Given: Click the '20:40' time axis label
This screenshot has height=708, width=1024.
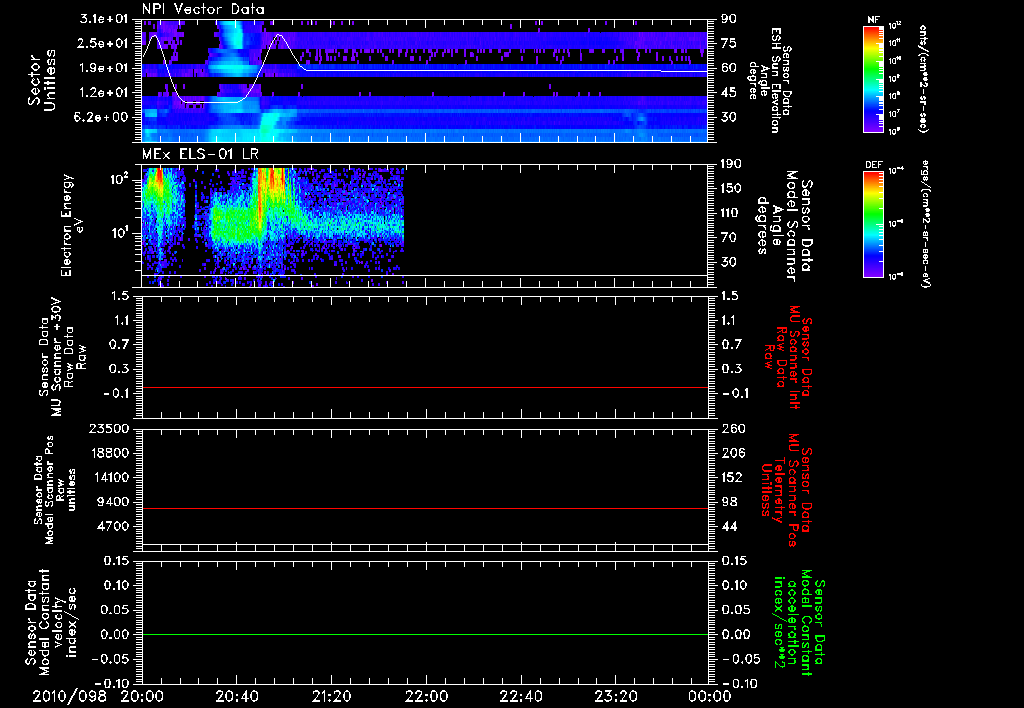Looking at the screenshot, I should click(x=237, y=697).
